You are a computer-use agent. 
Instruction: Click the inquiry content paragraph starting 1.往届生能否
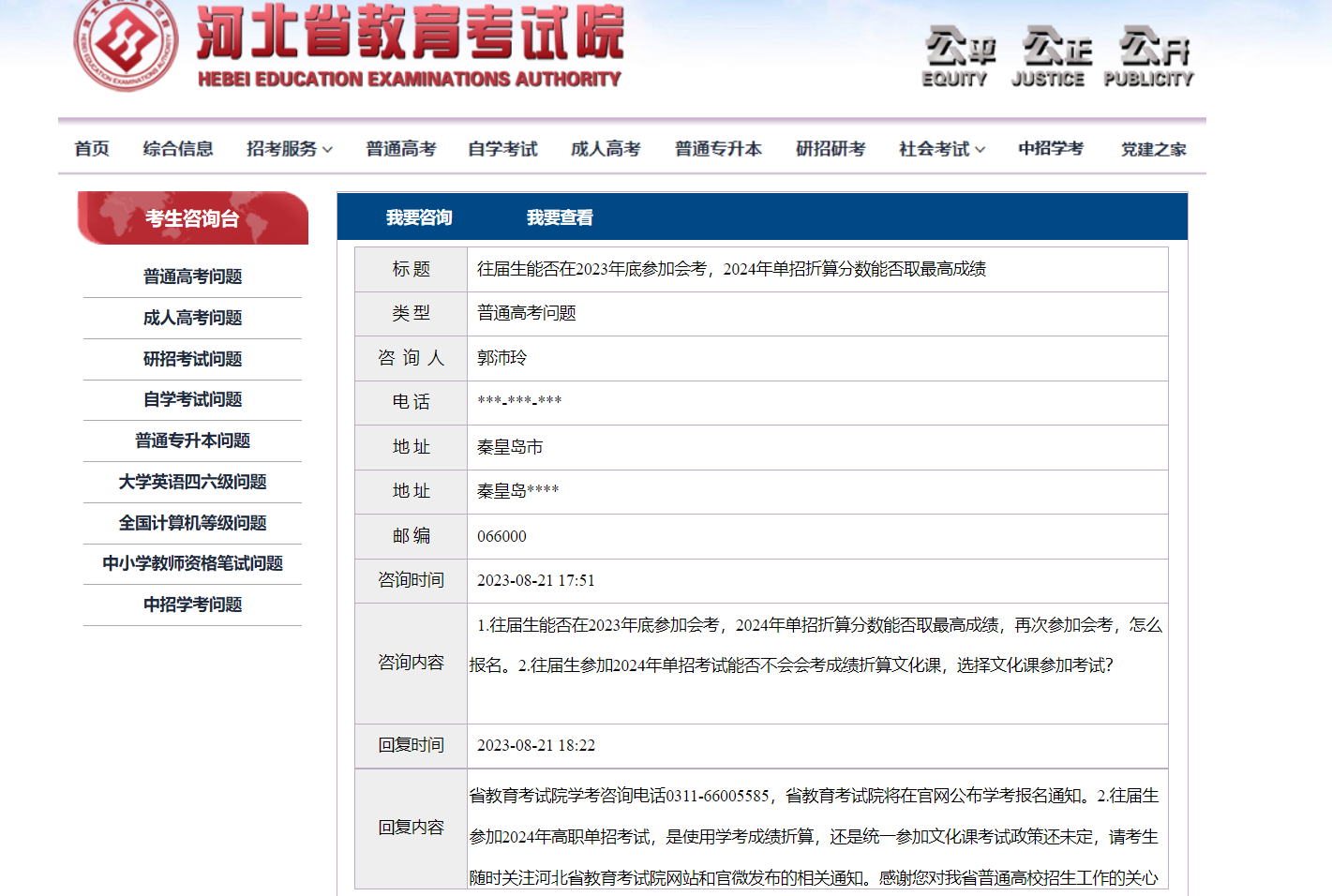[816, 645]
